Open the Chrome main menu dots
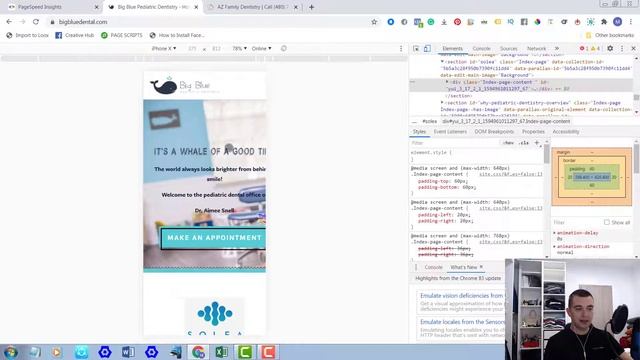This screenshot has height=360, width=640. point(631,22)
